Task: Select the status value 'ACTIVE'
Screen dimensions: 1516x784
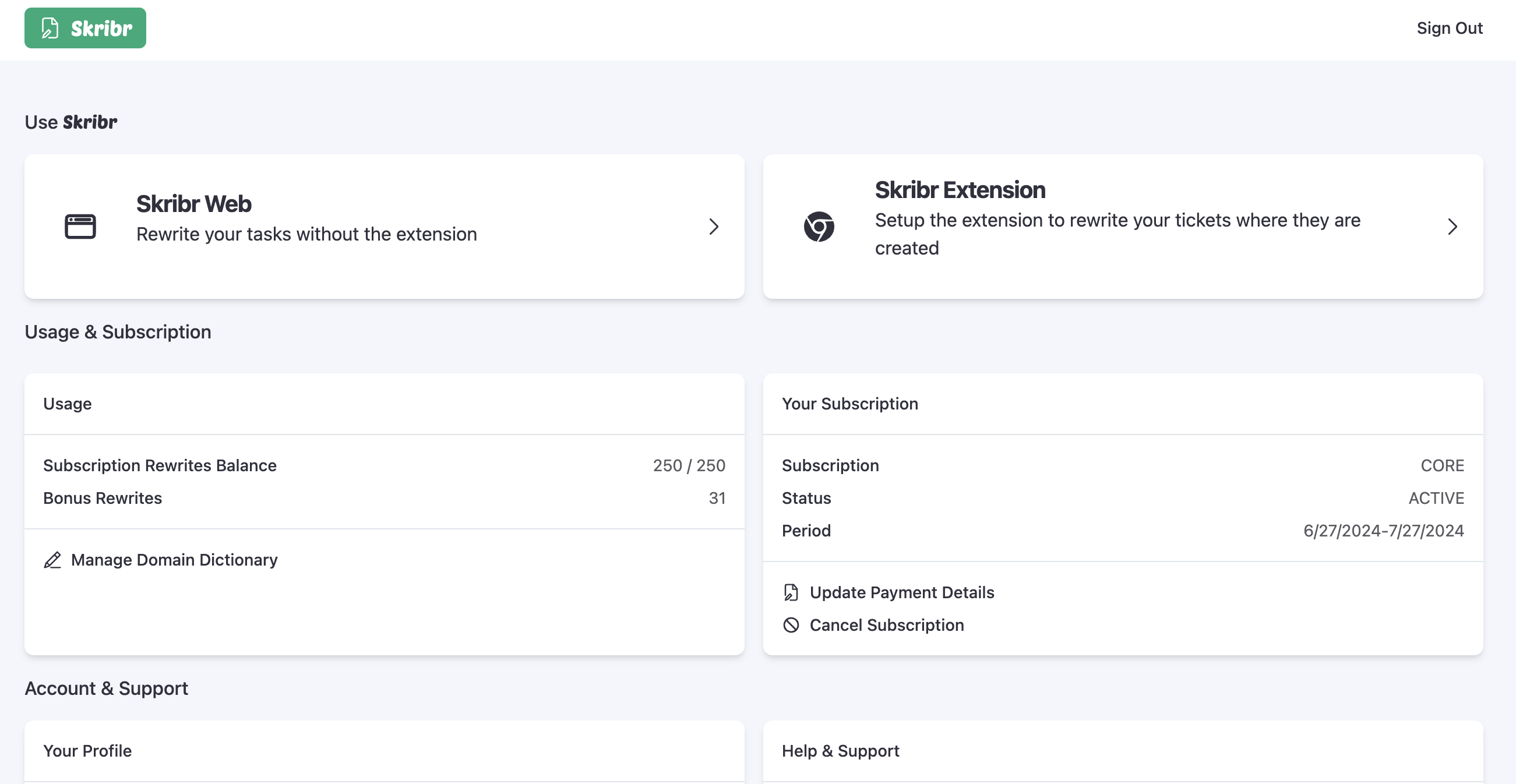Action: click(1436, 498)
